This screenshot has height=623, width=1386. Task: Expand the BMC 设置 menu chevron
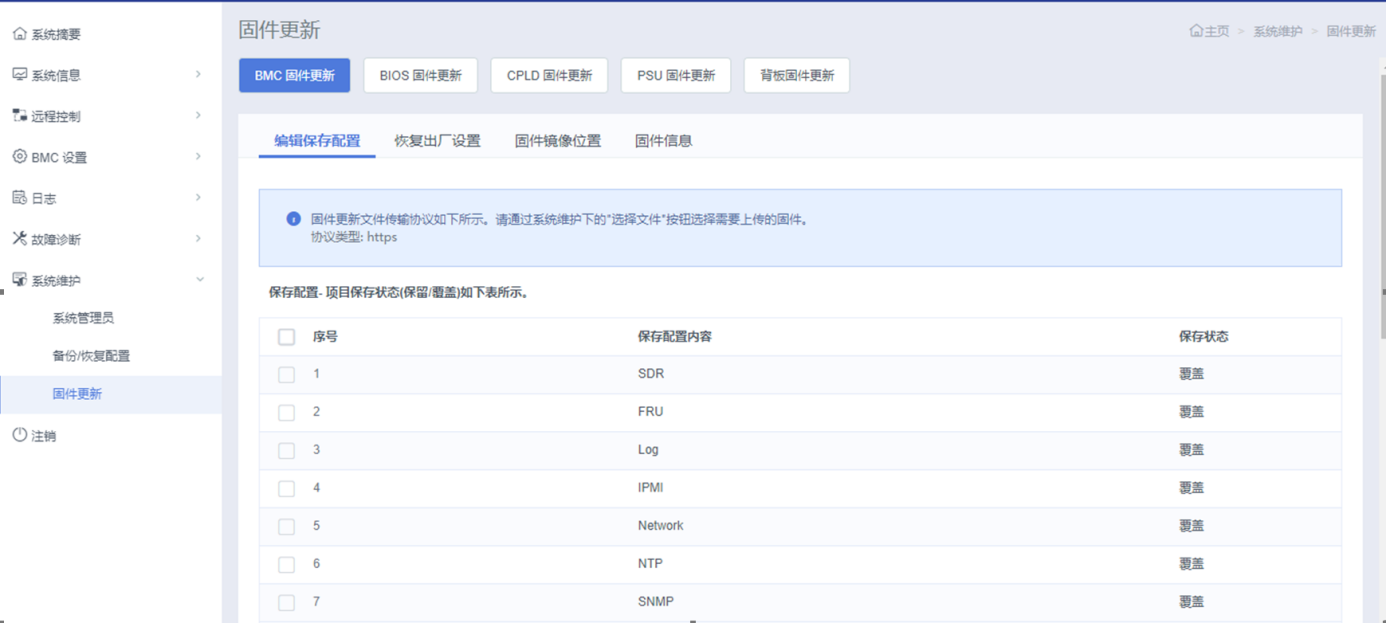pos(198,156)
